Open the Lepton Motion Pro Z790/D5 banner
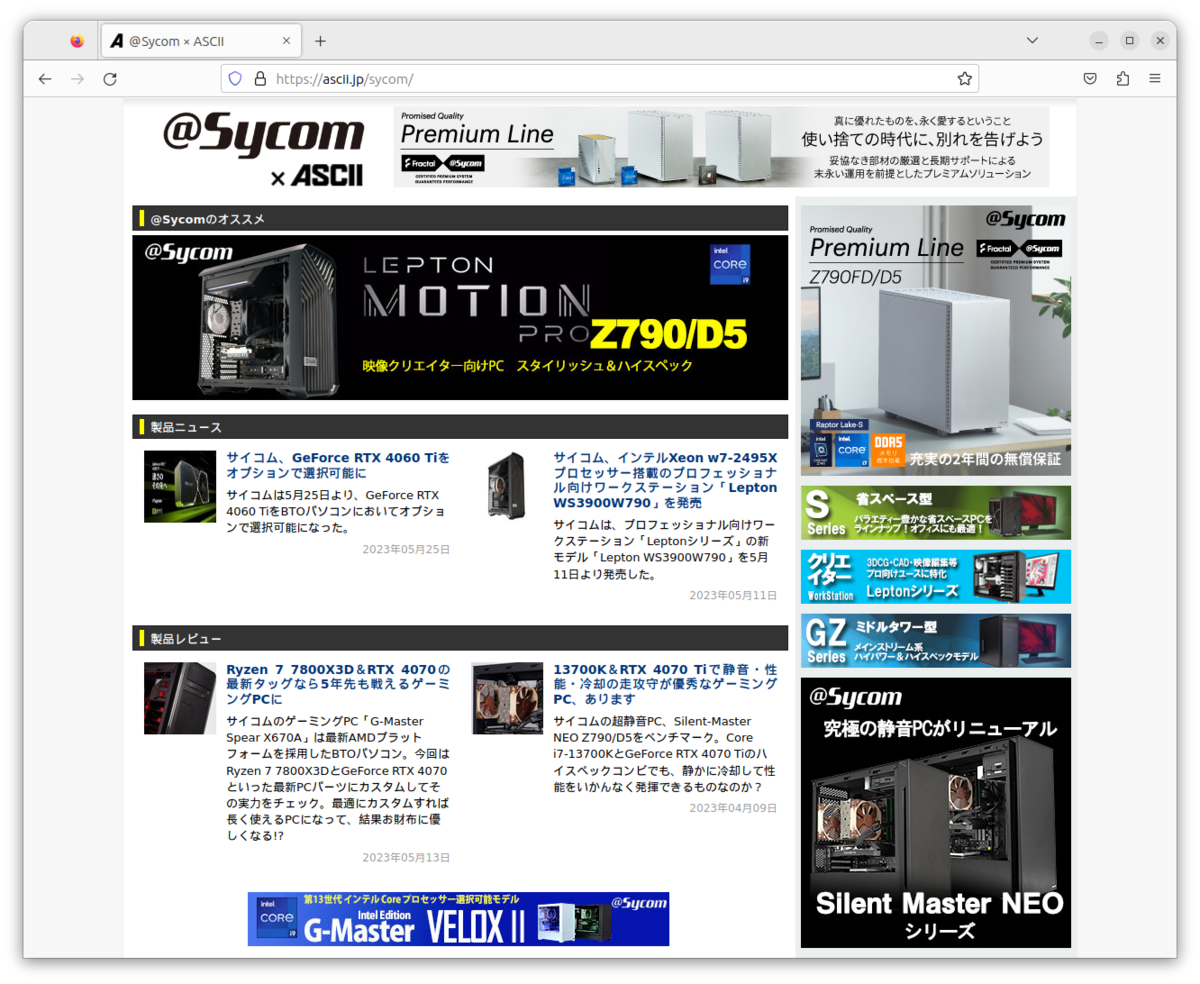Screen dimensions: 1200x984 click(460, 317)
